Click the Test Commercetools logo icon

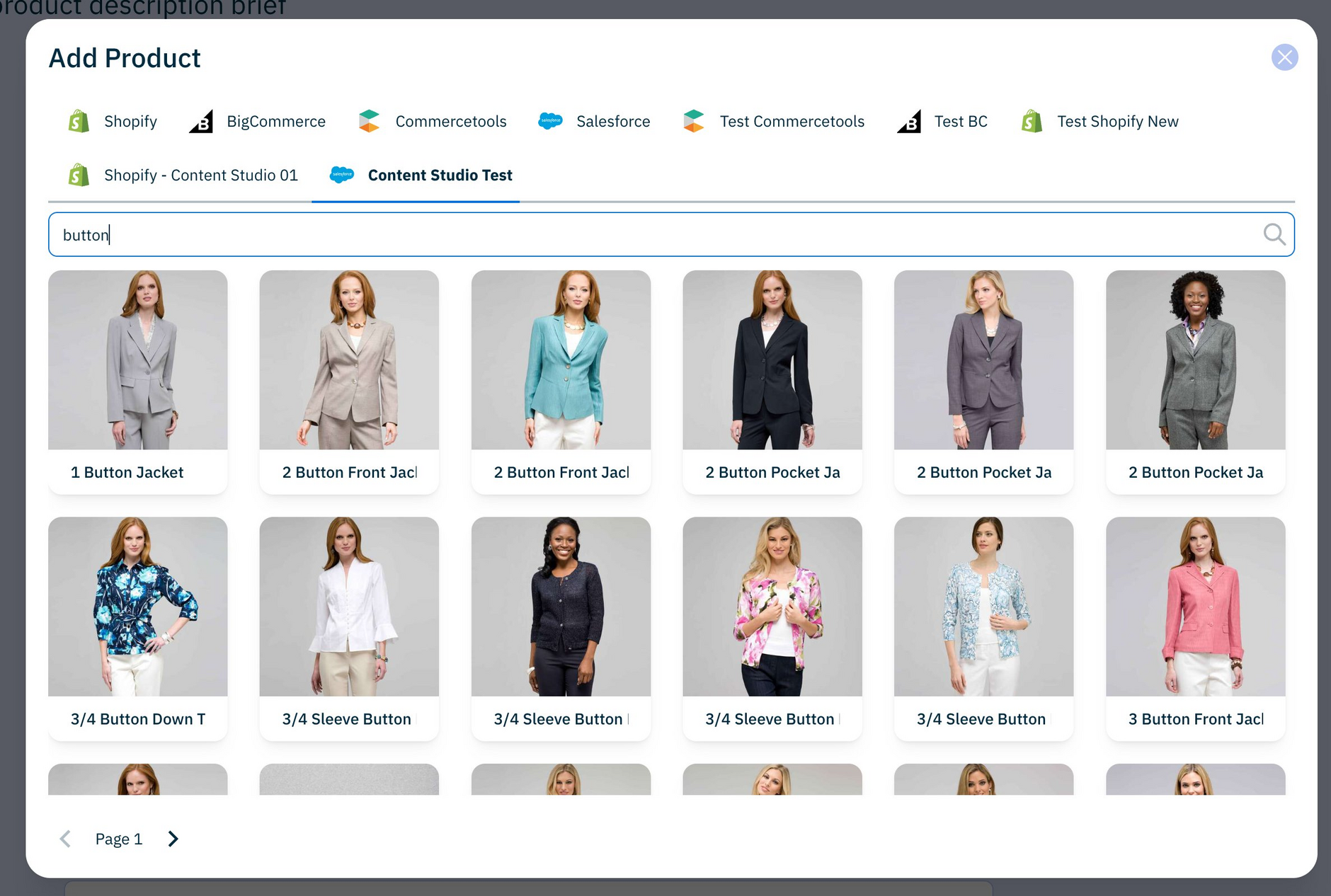coord(694,121)
